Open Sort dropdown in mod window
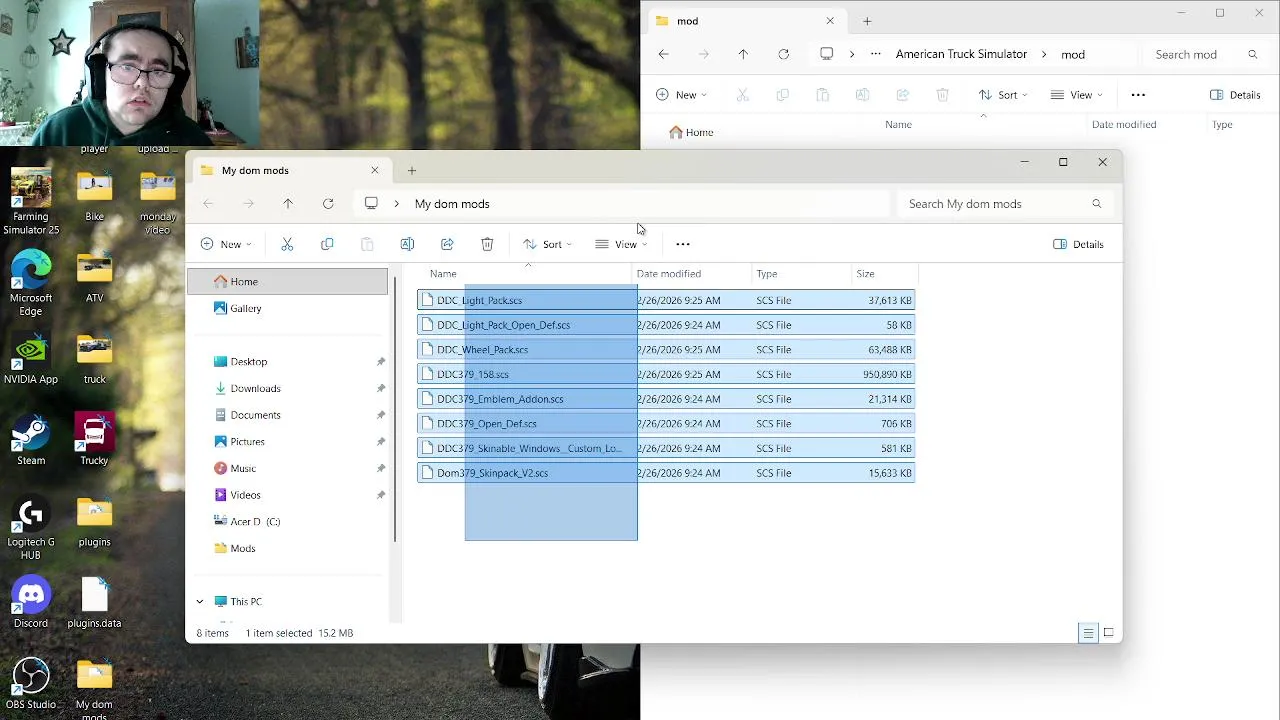 tap(1003, 95)
